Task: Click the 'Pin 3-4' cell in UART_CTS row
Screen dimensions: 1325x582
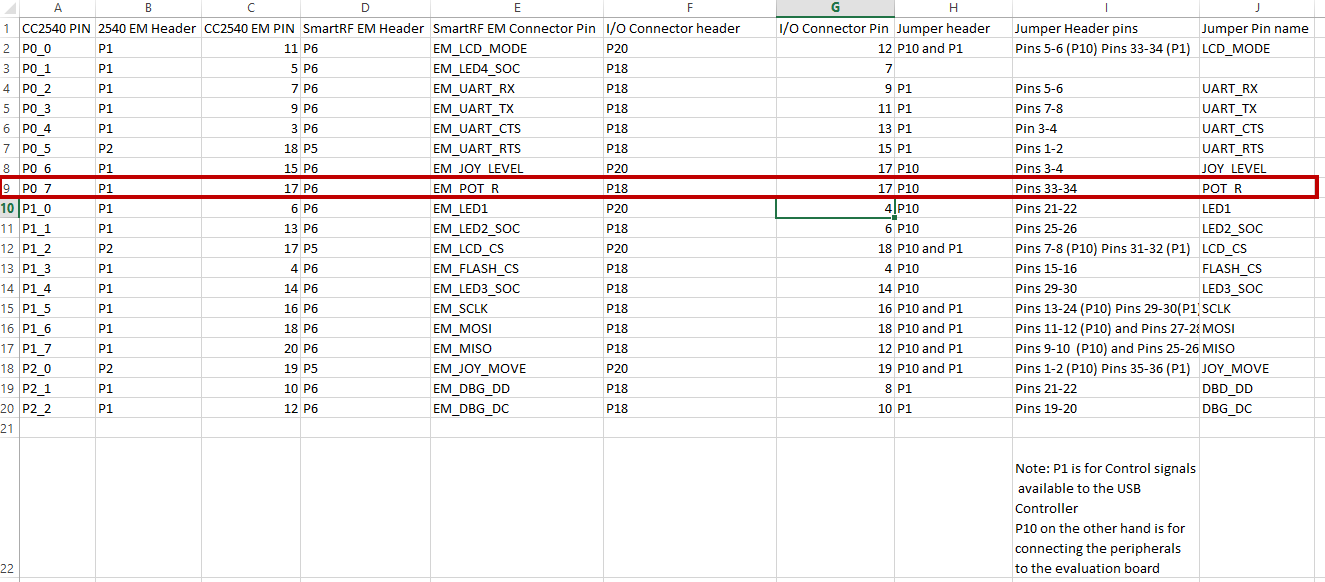Action: pos(1106,128)
